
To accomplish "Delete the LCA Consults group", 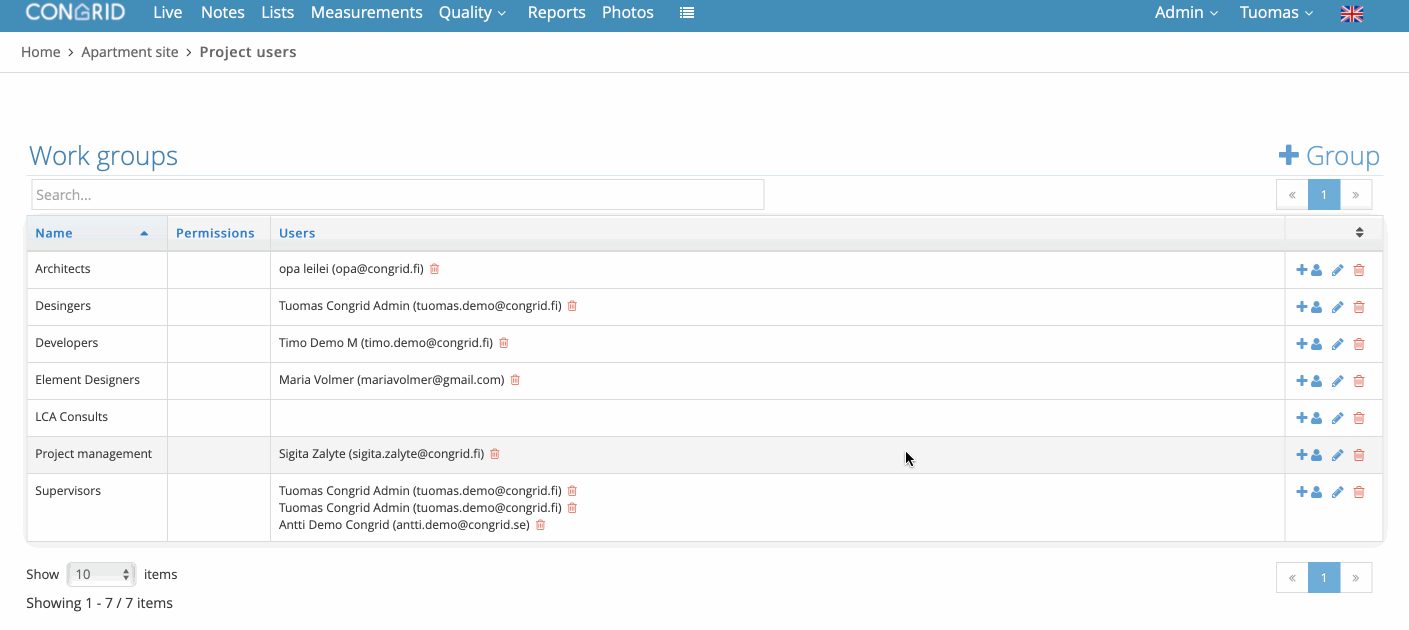I will click(x=1359, y=418).
